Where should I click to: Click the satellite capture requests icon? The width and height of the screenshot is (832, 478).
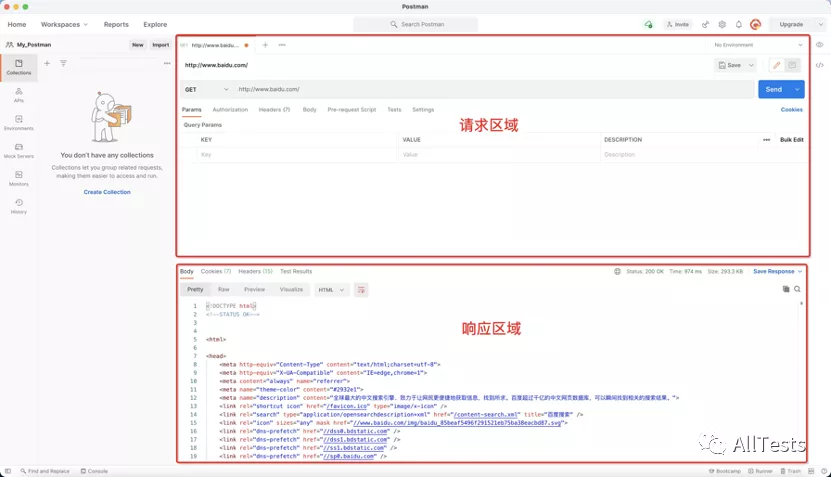pyautogui.click(x=705, y=24)
